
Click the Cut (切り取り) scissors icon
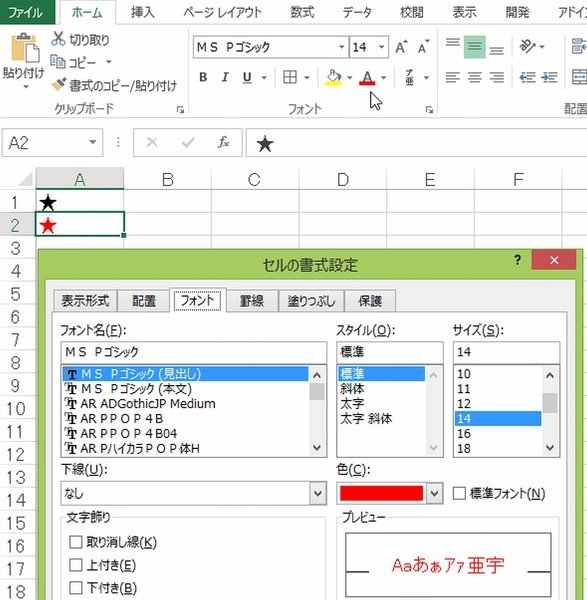pyautogui.click(x=58, y=39)
